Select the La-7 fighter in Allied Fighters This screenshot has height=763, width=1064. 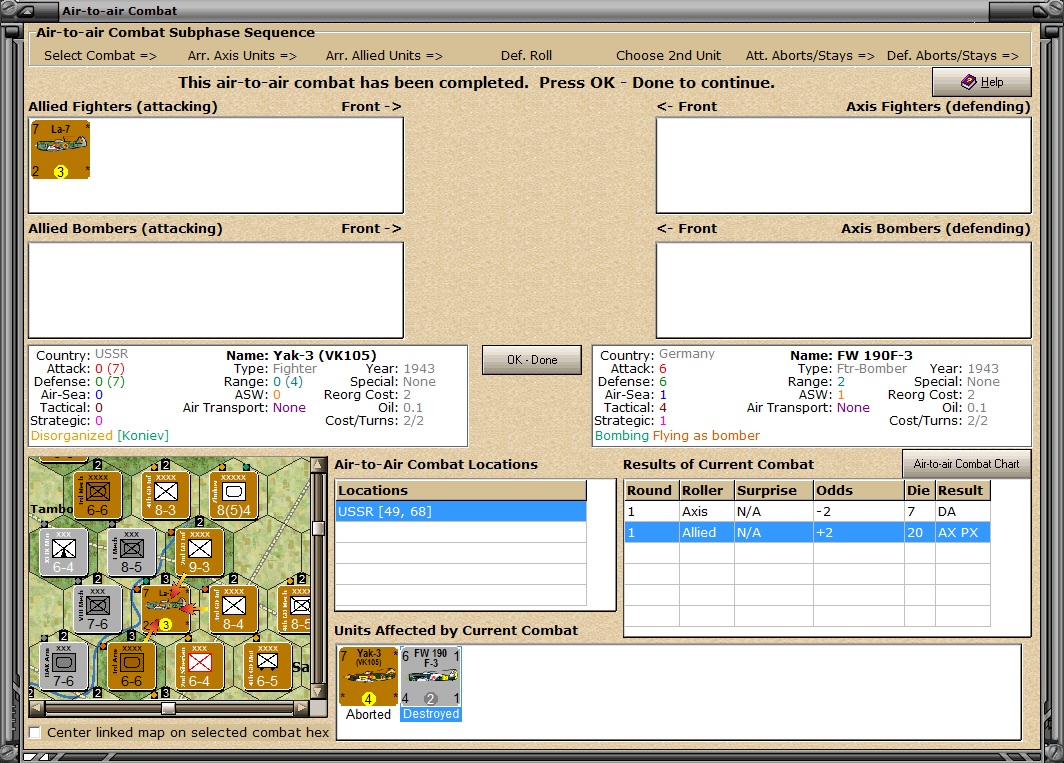60,150
